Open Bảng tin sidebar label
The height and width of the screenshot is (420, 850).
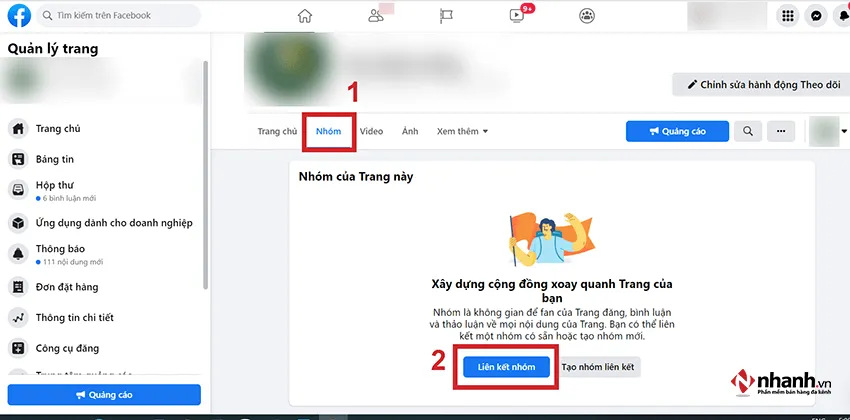tap(55, 159)
